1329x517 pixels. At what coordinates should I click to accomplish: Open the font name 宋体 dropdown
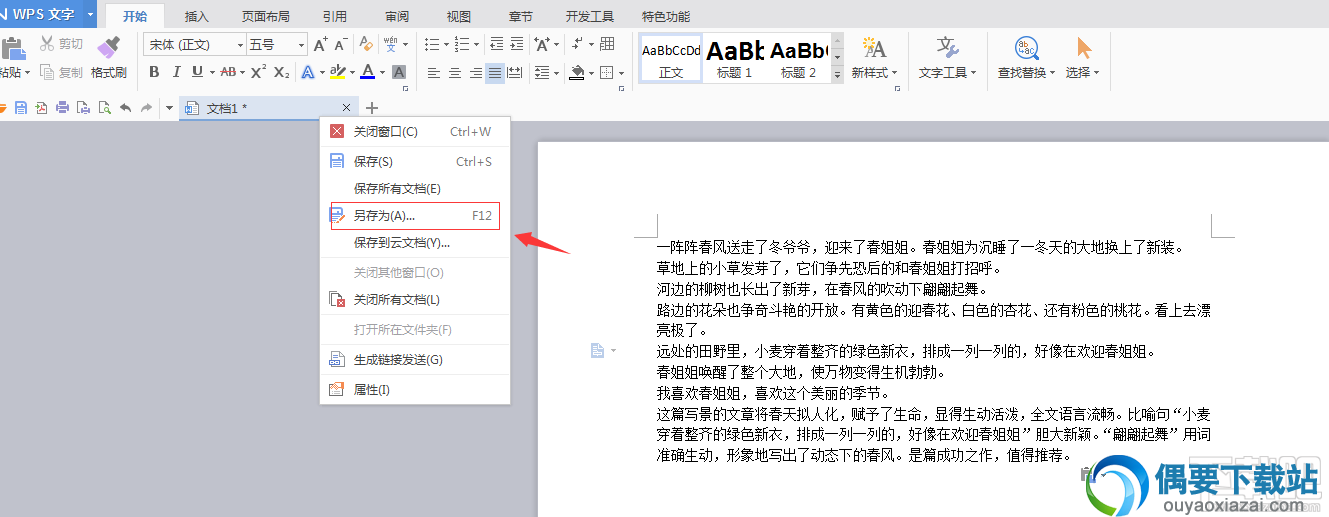[x=240, y=44]
